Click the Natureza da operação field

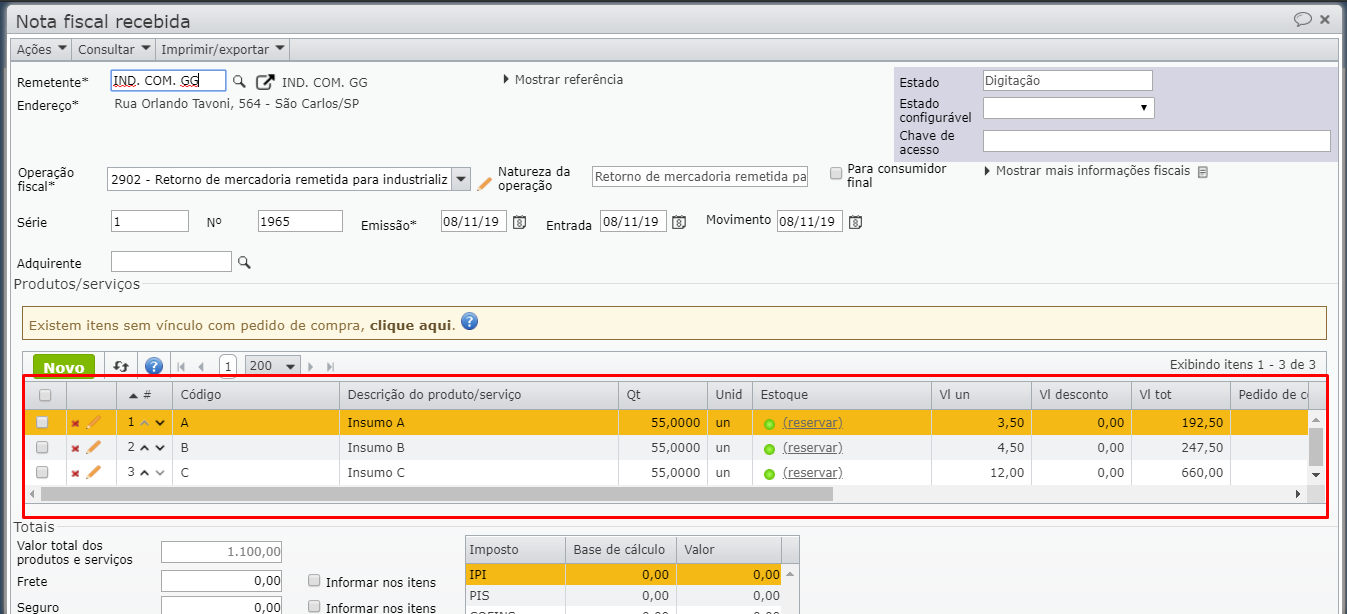700,177
